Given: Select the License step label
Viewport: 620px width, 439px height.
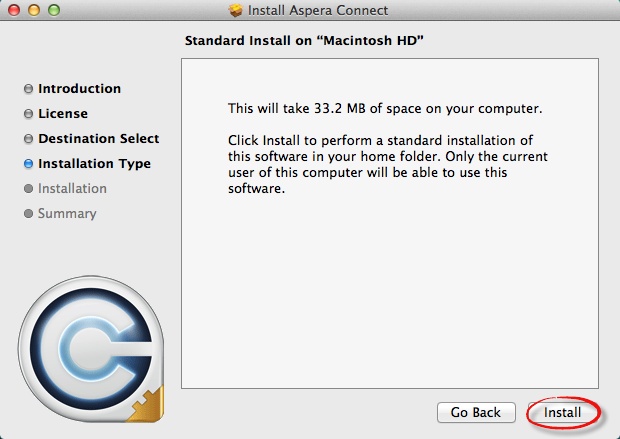Looking at the screenshot, I should coord(63,114).
